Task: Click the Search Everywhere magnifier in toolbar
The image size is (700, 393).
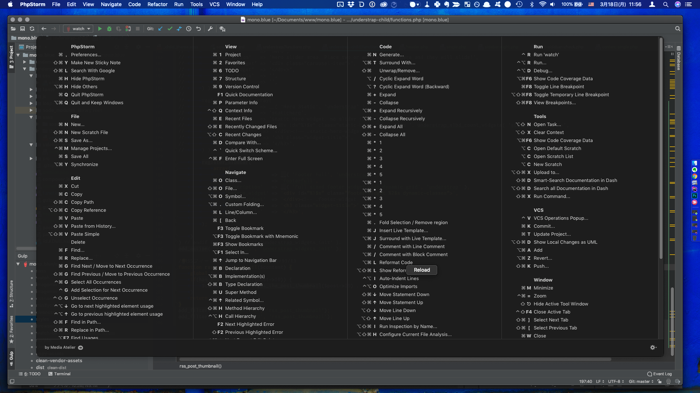Action: tap(678, 29)
